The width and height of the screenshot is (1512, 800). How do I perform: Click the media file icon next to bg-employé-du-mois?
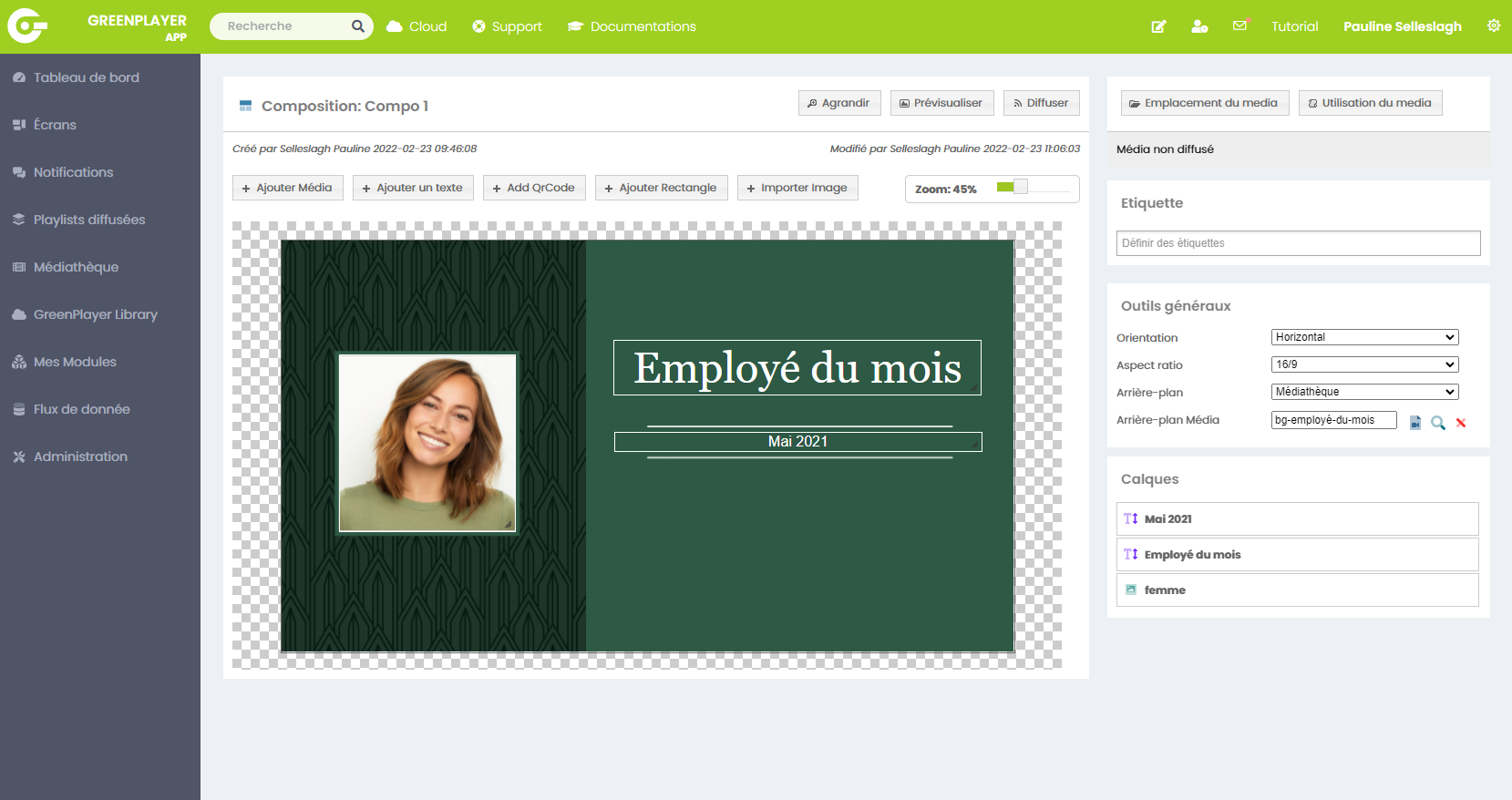[1415, 423]
